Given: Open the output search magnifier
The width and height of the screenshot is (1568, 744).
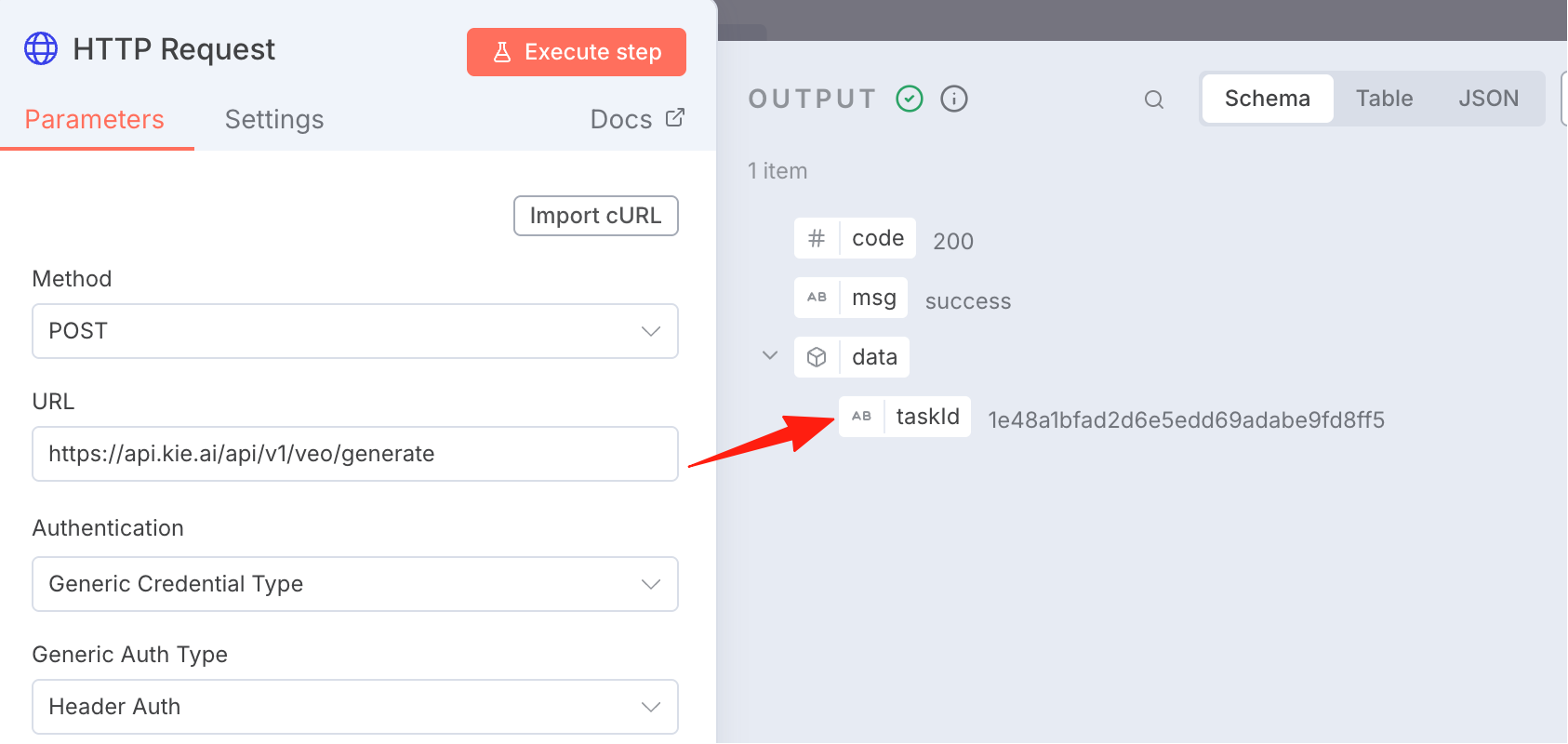Looking at the screenshot, I should (1154, 100).
